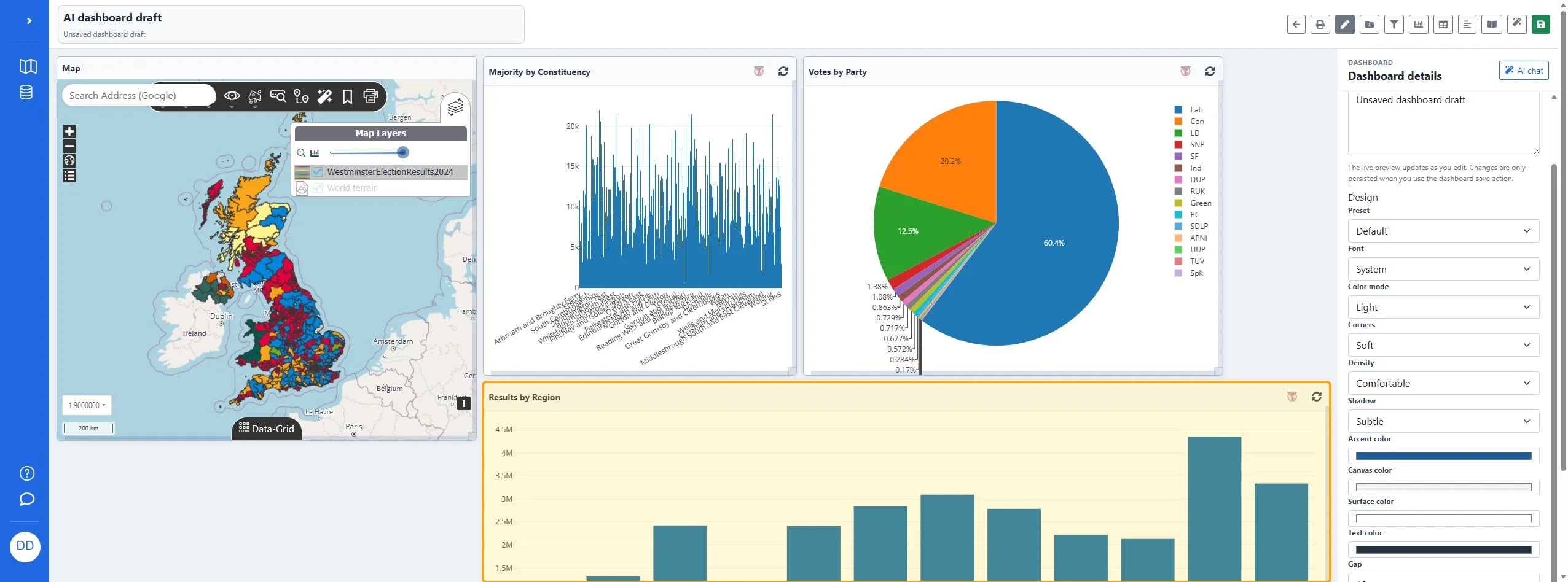Open the Preset Default dropdown
The image size is (1568, 582).
1443,231
